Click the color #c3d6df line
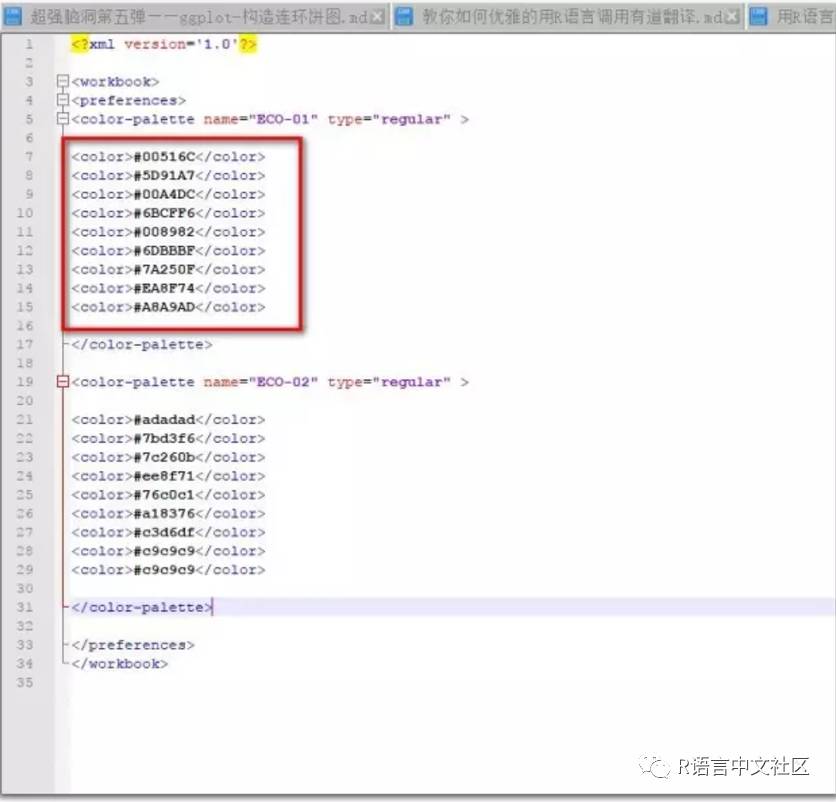This screenshot has width=836, height=802. (168, 532)
